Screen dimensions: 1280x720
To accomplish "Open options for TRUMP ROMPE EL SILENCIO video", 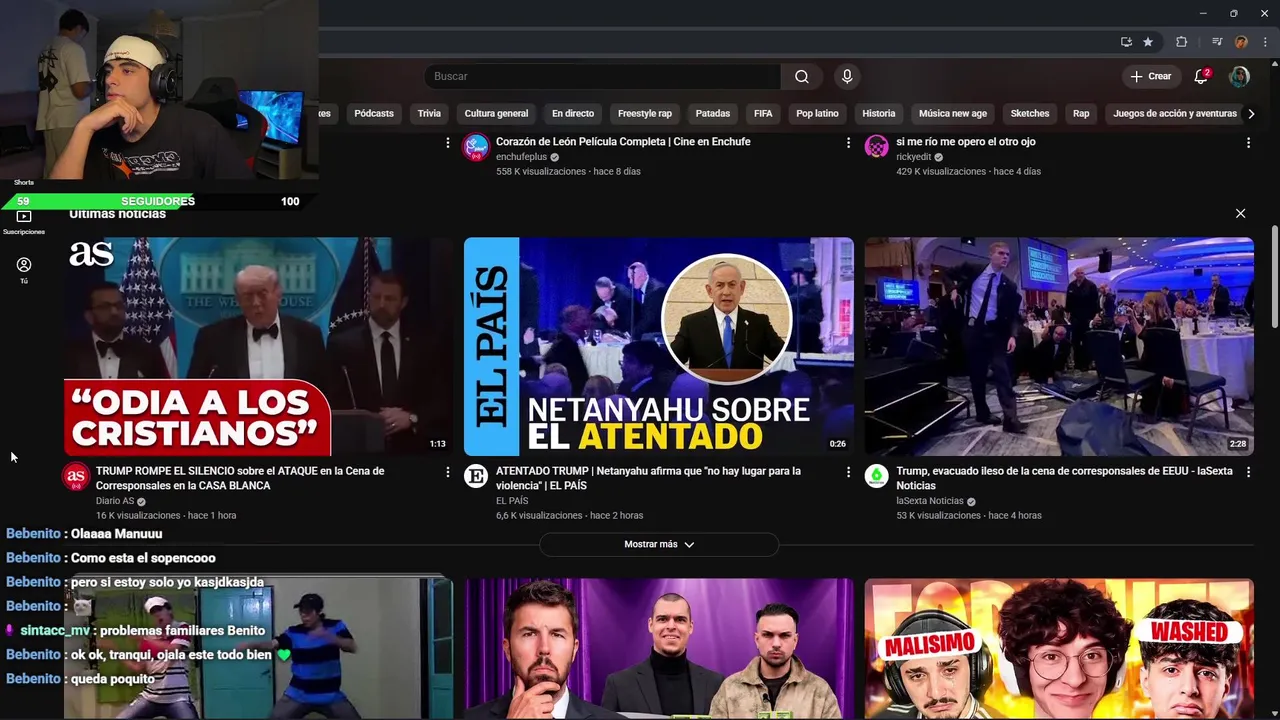I will click(448, 472).
